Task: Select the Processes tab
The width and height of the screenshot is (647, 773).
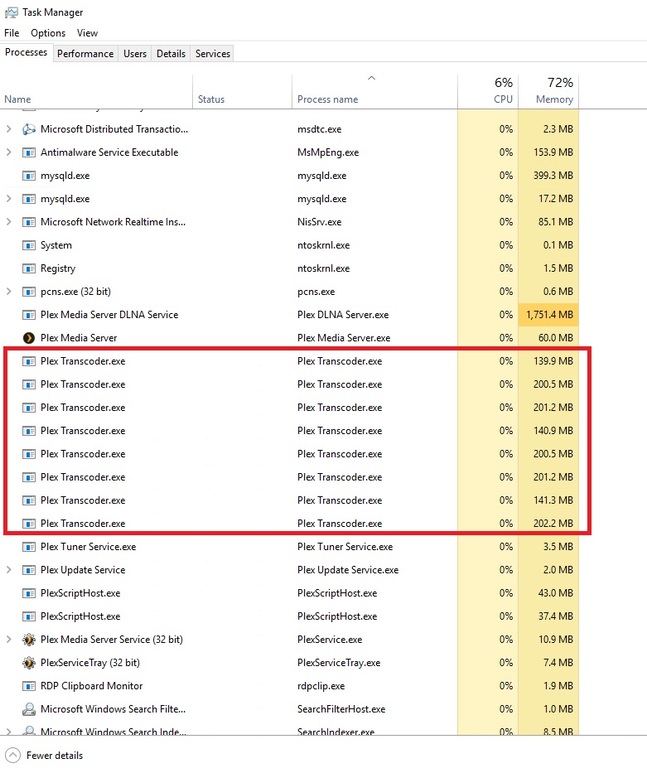Action: pyautogui.click(x=26, y=52)
